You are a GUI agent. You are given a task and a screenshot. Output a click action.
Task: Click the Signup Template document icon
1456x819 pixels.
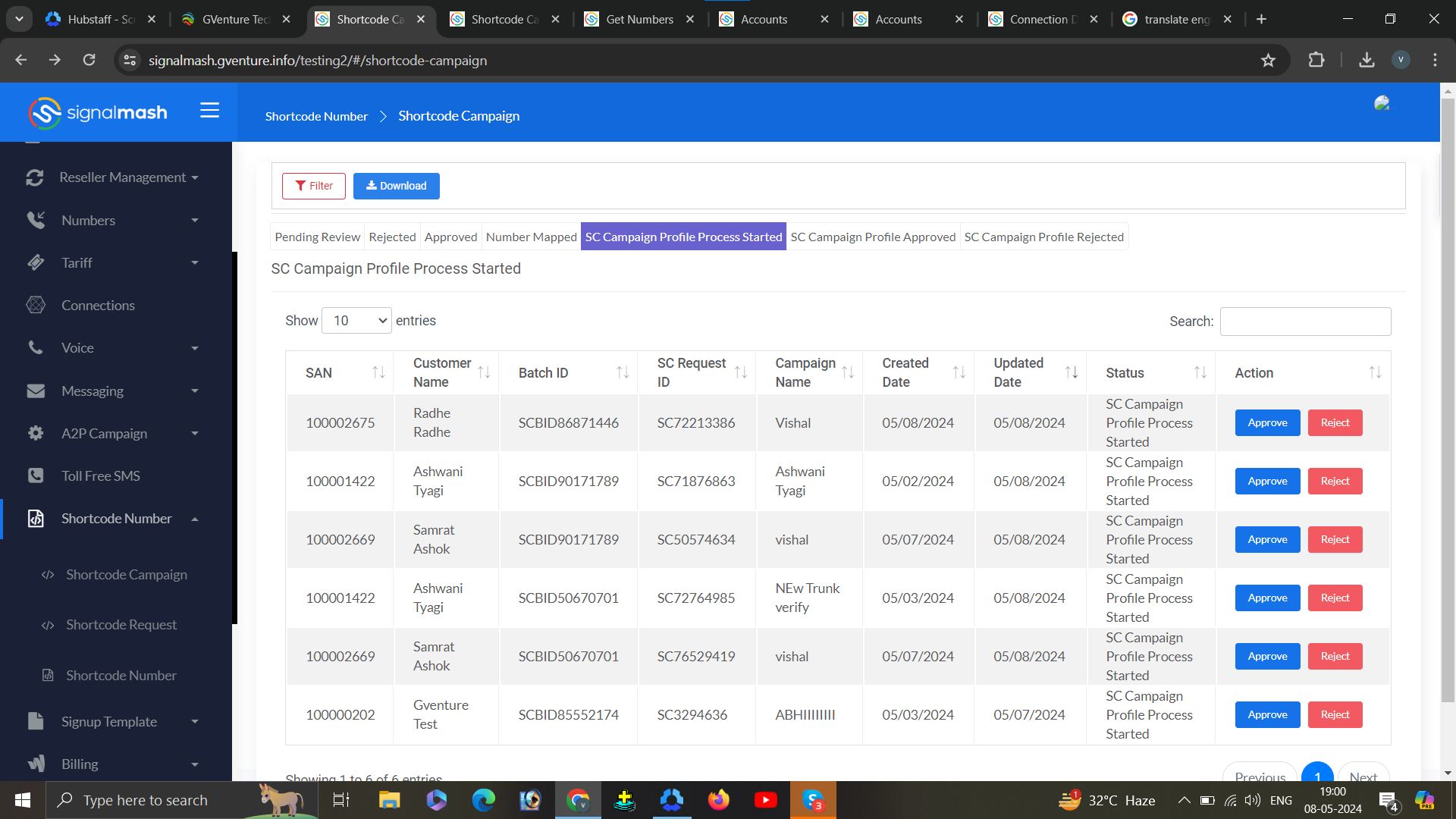(x=36, y=721)
